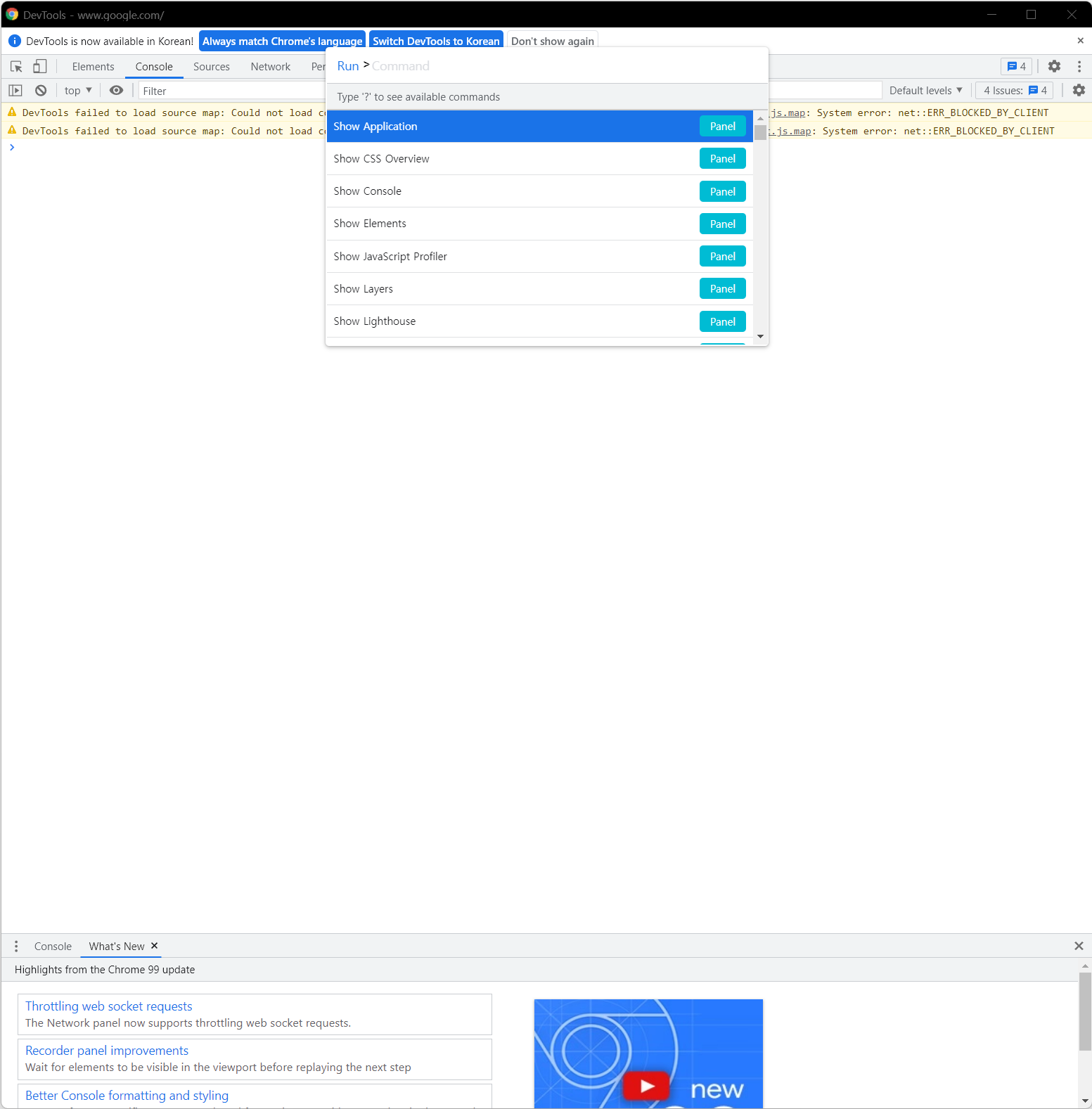
Task: Play the What's New video thumbnail
Action: tap(648, 1053)
